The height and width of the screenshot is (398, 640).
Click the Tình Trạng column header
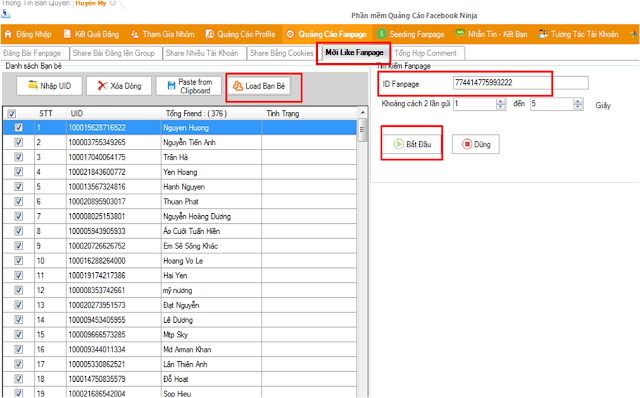pos(309,113)
